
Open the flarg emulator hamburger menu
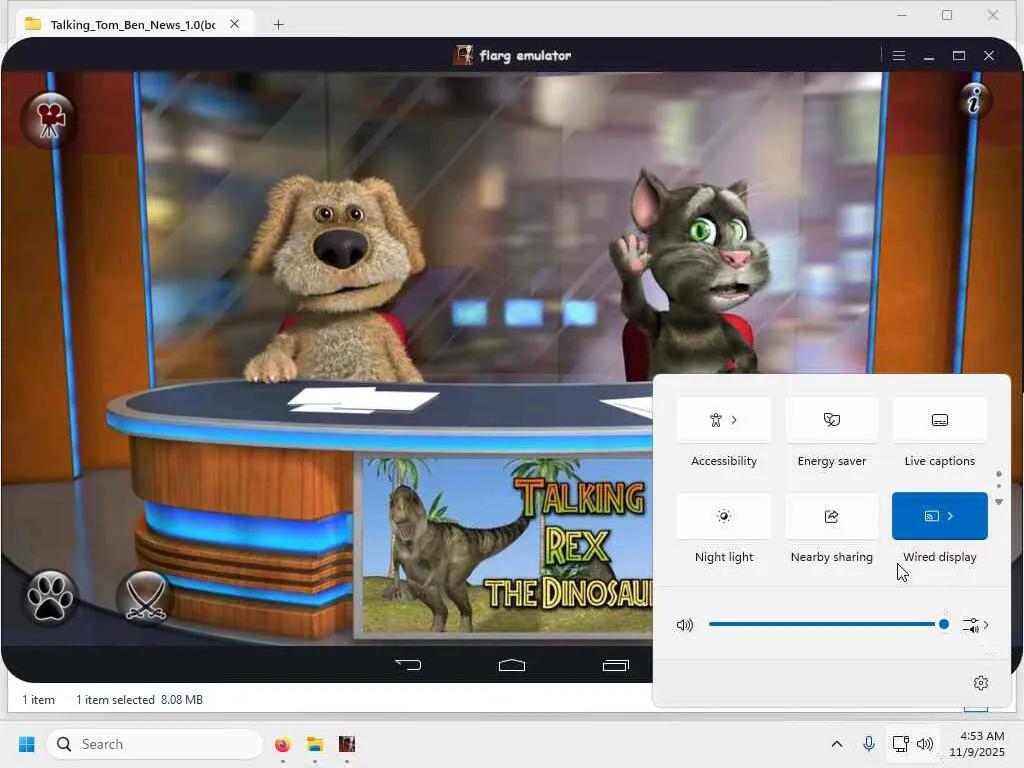(899, 56)
